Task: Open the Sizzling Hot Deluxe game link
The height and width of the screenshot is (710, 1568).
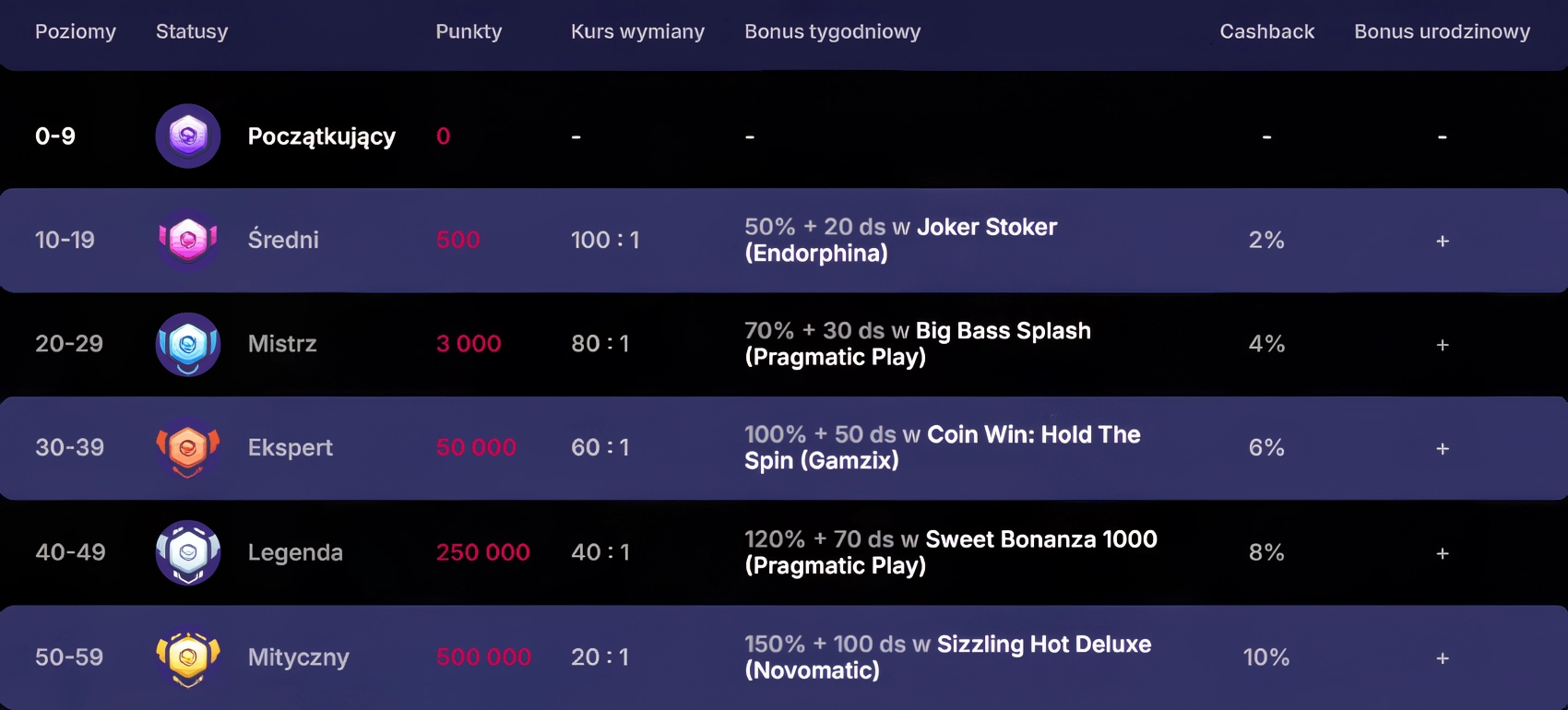Action: click(1043, 644)
